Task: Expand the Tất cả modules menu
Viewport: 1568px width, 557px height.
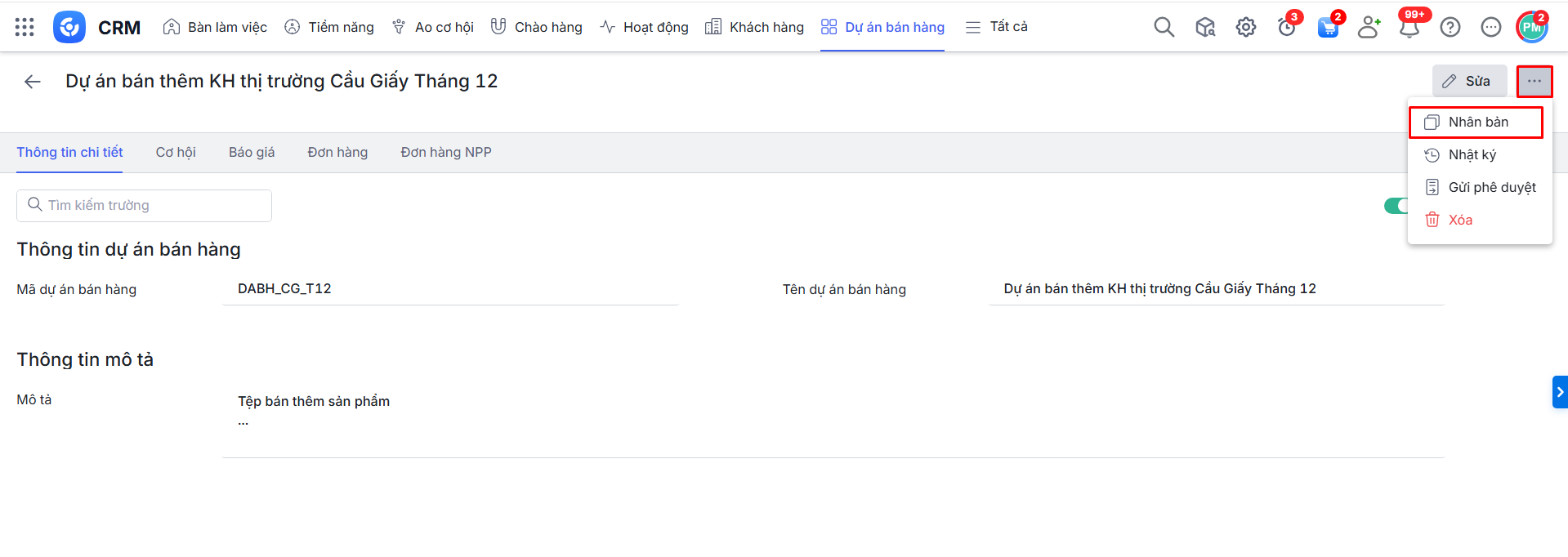Action: [x=997, y=27]
